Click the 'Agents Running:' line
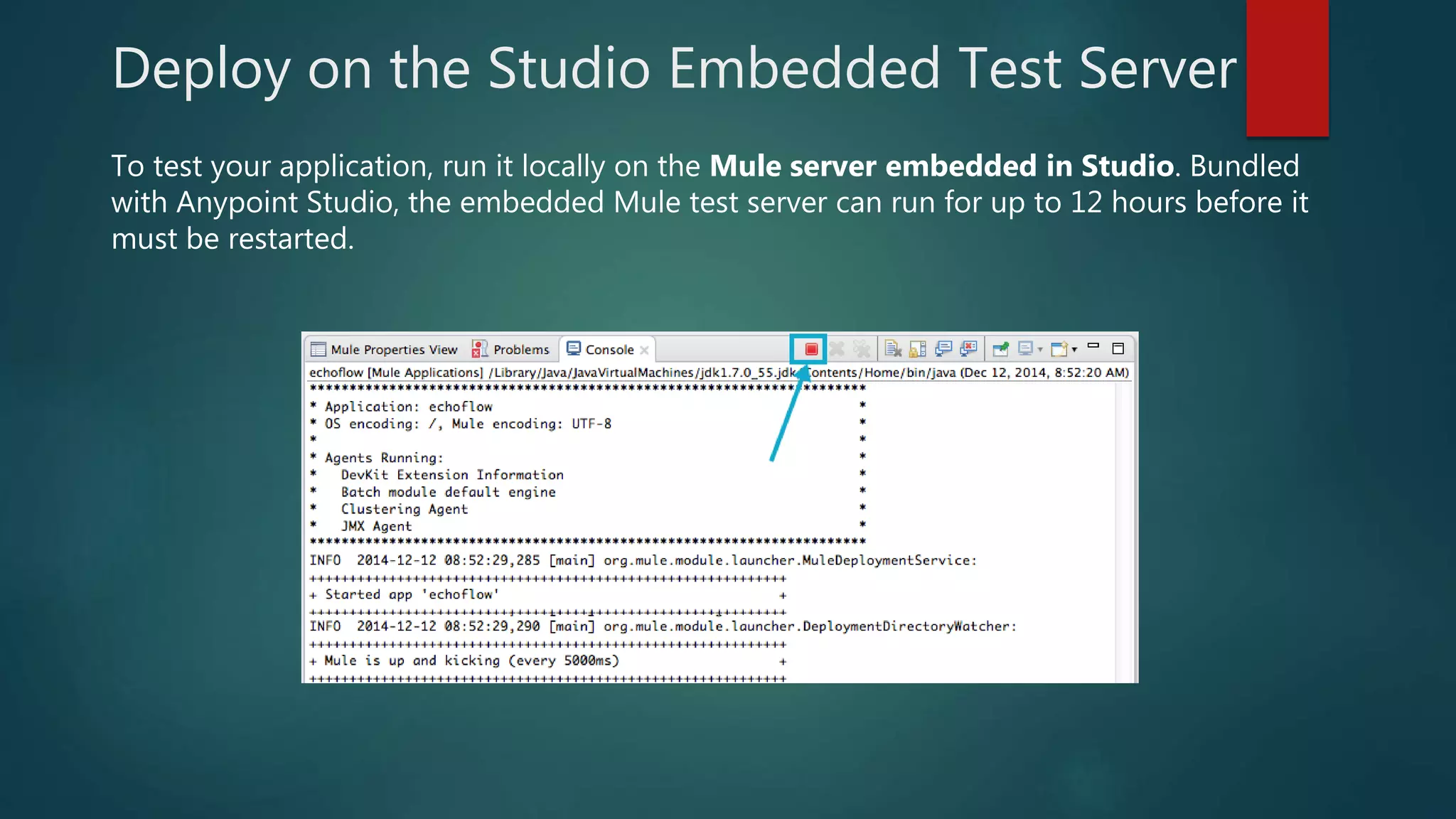1456x819 pixels. point(384,458)
